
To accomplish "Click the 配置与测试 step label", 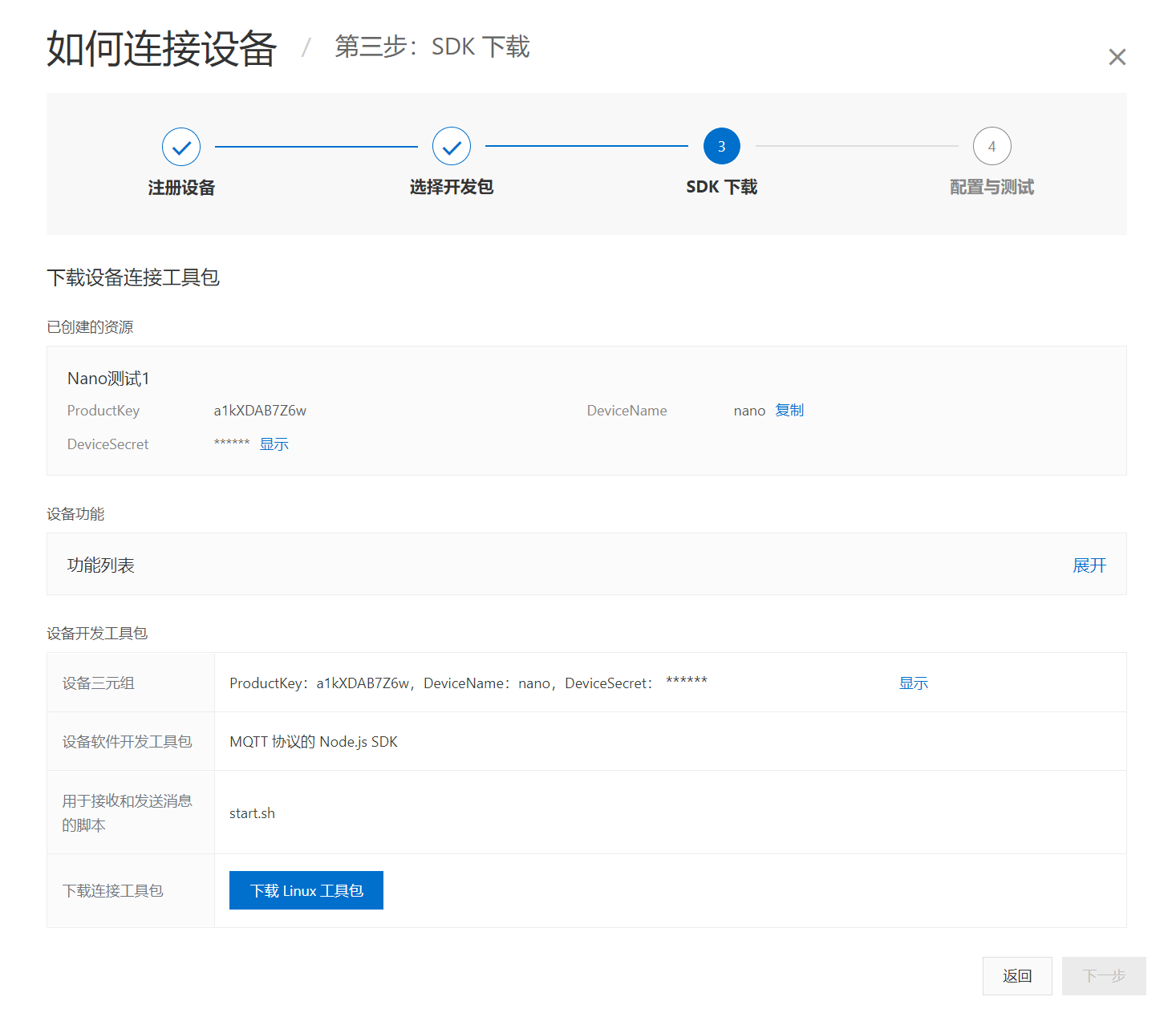I will (991, 187).
